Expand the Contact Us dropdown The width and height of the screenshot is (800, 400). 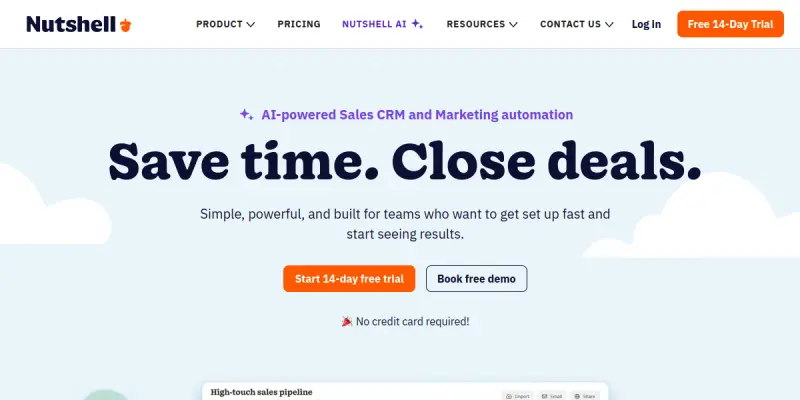577,24
